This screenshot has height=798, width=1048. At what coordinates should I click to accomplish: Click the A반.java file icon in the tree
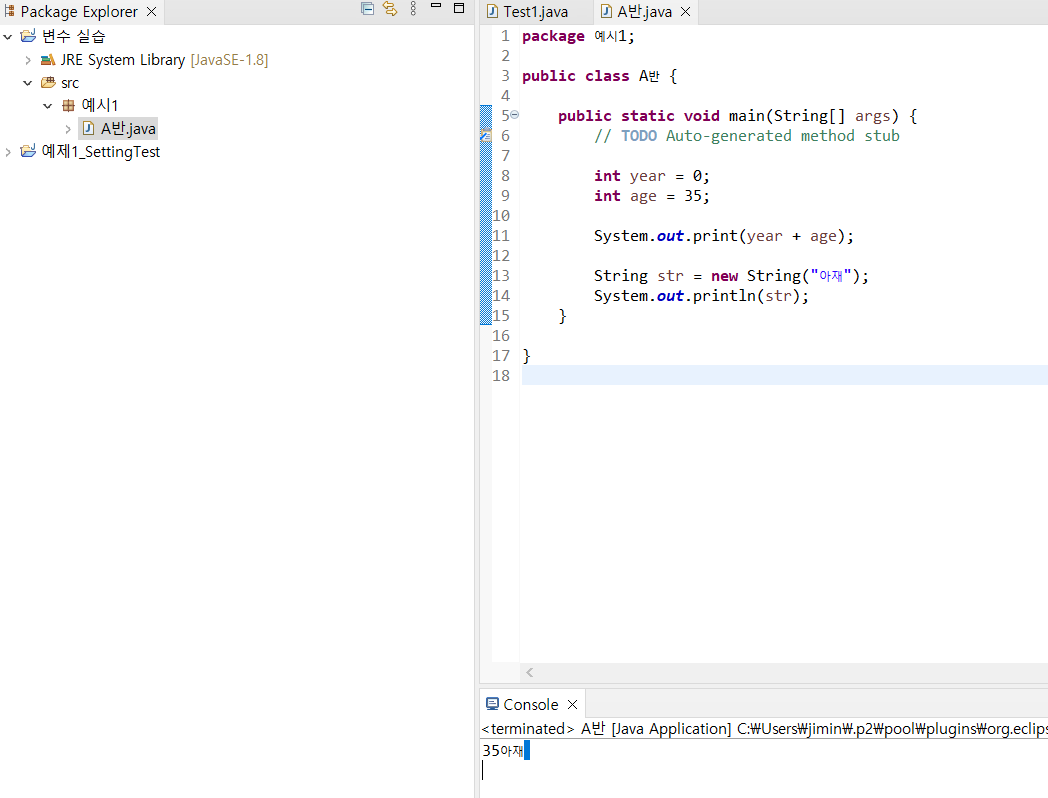(x=88, y=128)
